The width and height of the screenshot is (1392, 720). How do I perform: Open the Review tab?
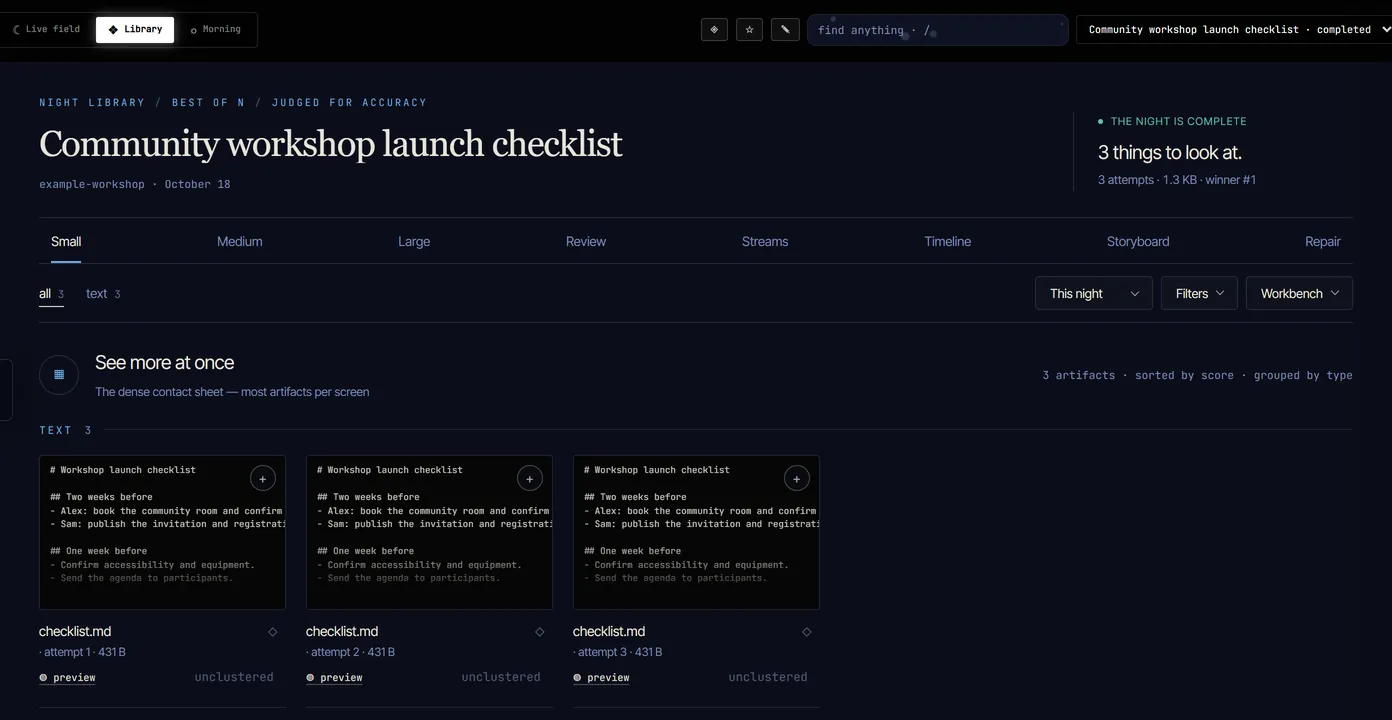(586, 241)
